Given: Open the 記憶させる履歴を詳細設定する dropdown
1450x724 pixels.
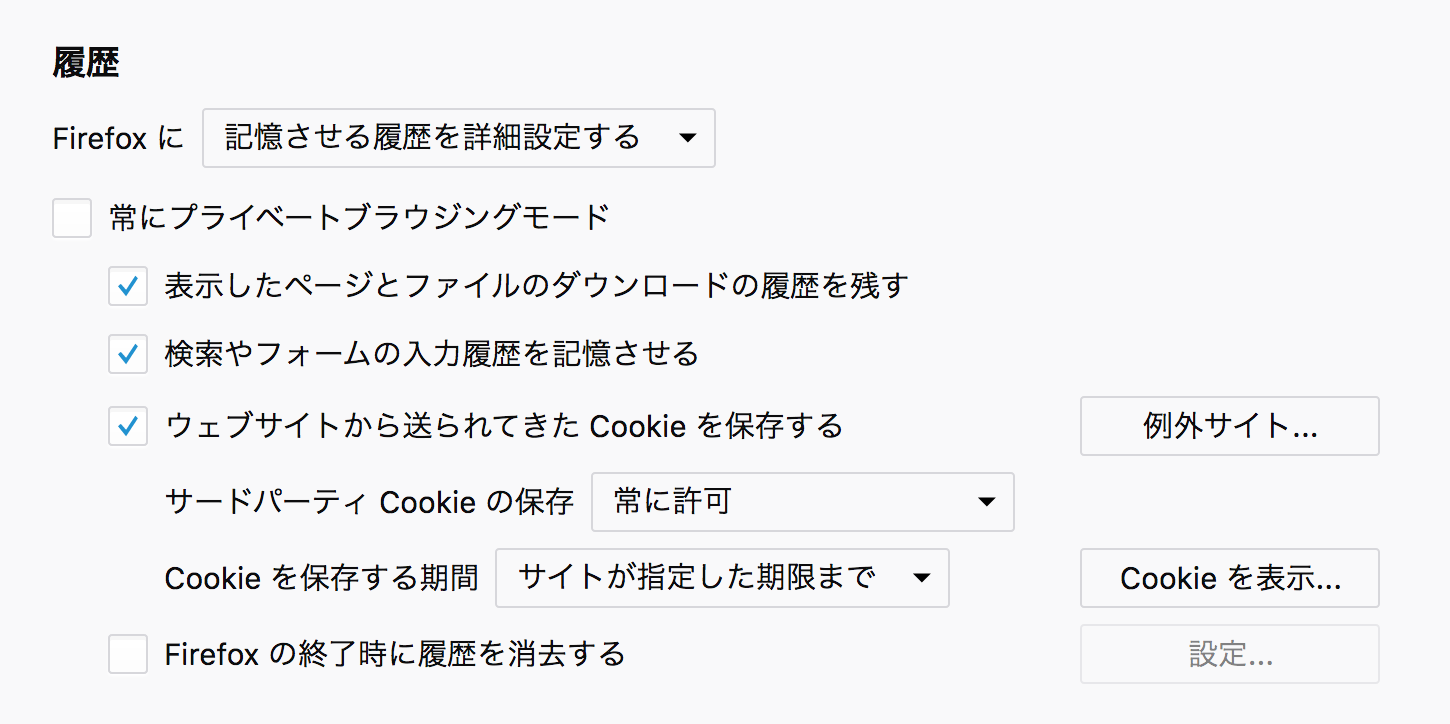Looking at the screenshot, I should pos(458,138).
